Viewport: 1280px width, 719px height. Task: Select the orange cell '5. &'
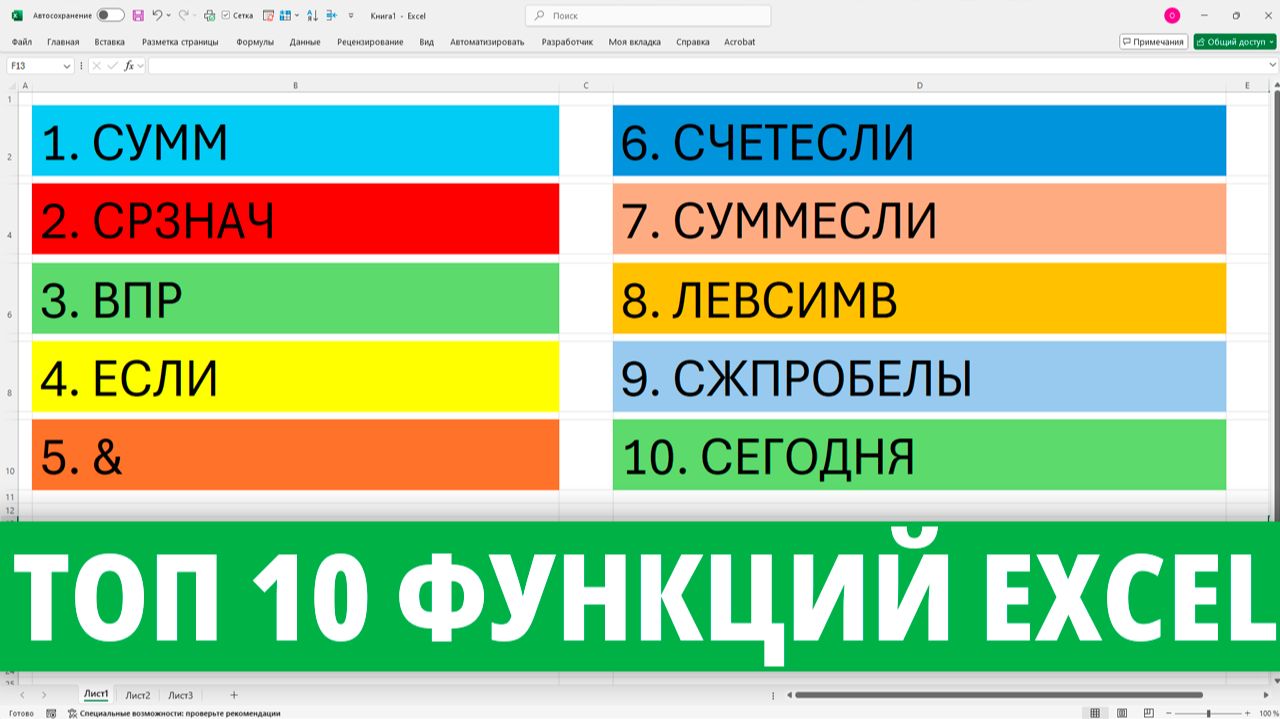(295, 454)
